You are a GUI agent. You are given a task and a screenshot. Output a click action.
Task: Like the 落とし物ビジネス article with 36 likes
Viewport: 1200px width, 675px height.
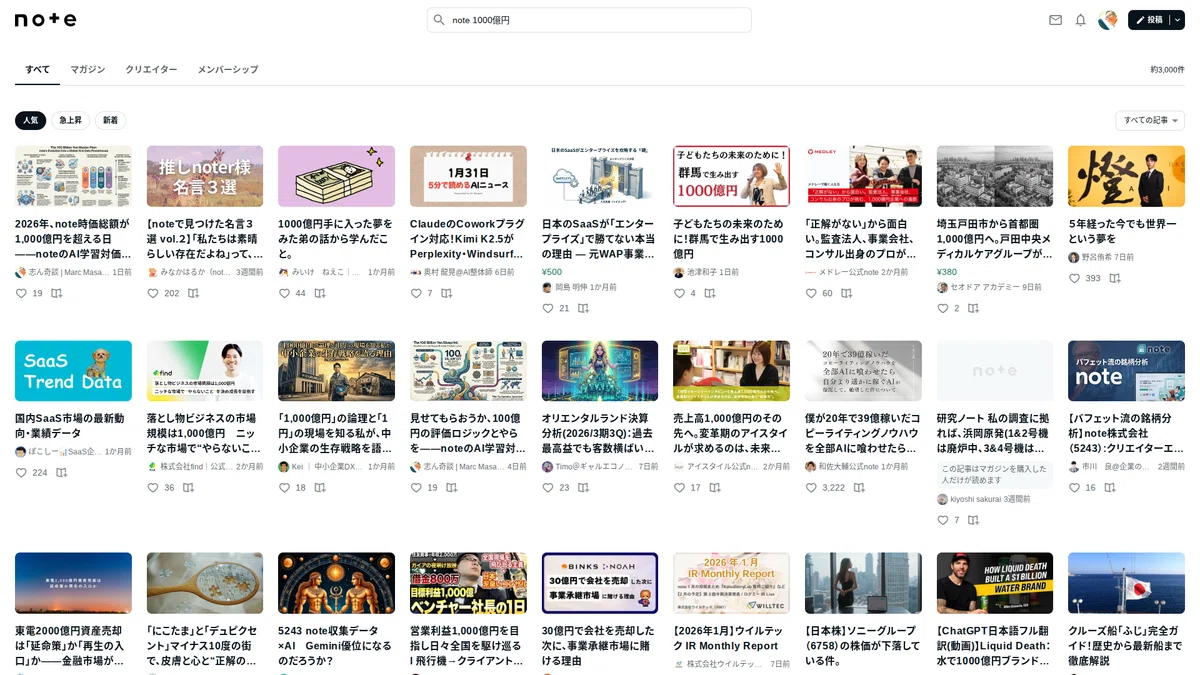pos(153,487)
